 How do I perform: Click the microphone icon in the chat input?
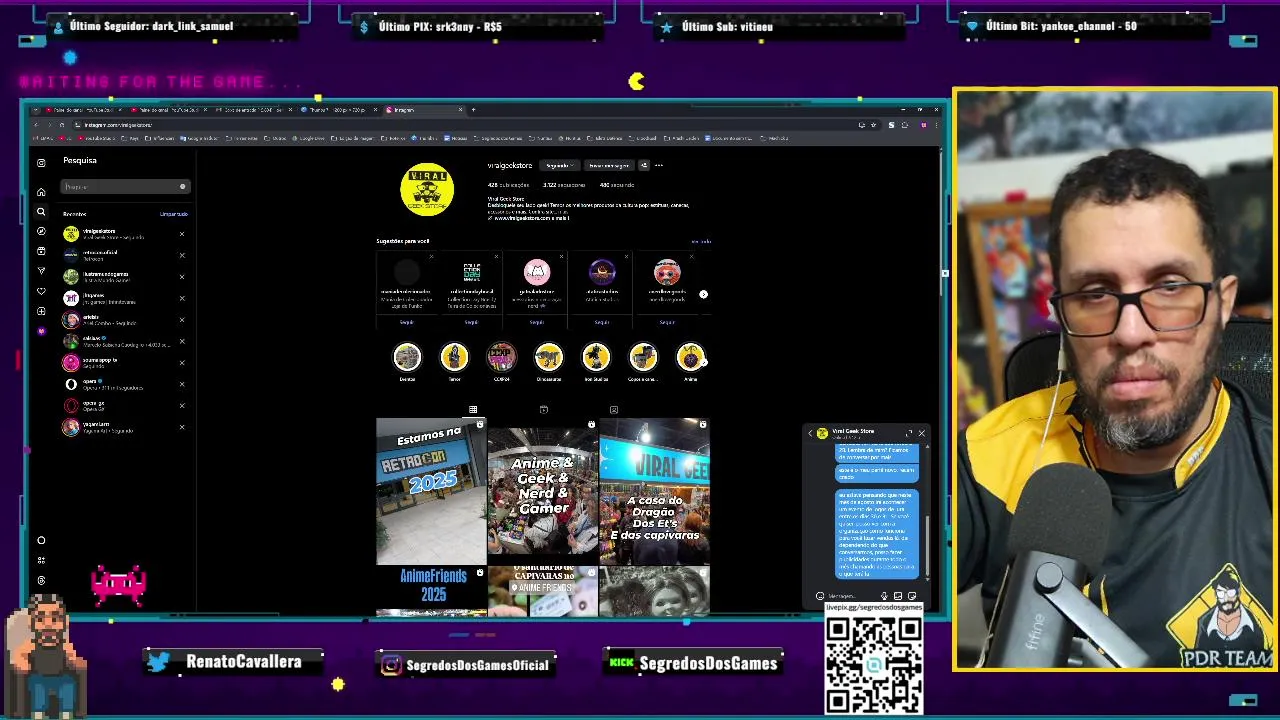(884, 596)
